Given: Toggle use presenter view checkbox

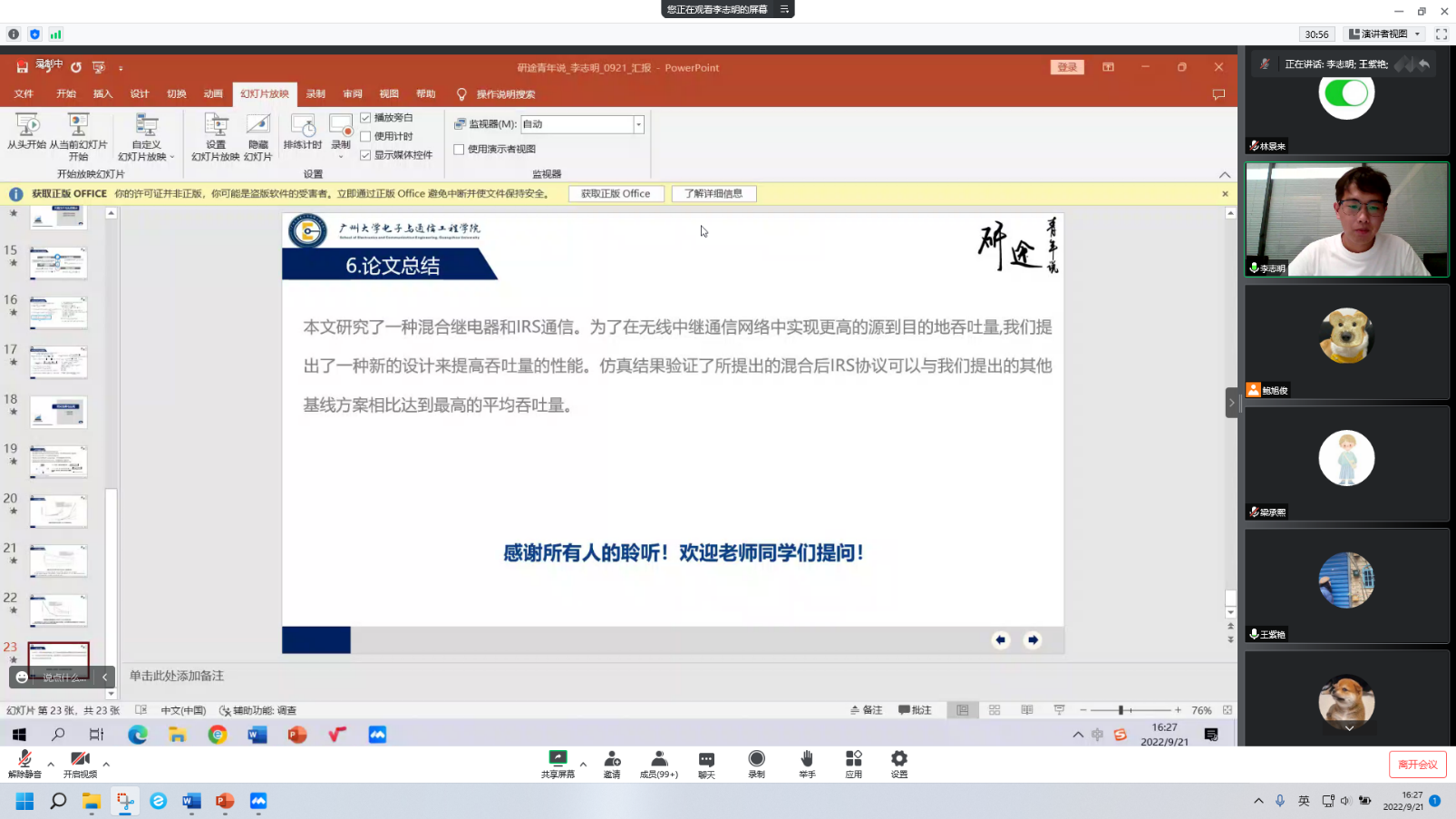Looking at the screenshot, I should (459, 149).
